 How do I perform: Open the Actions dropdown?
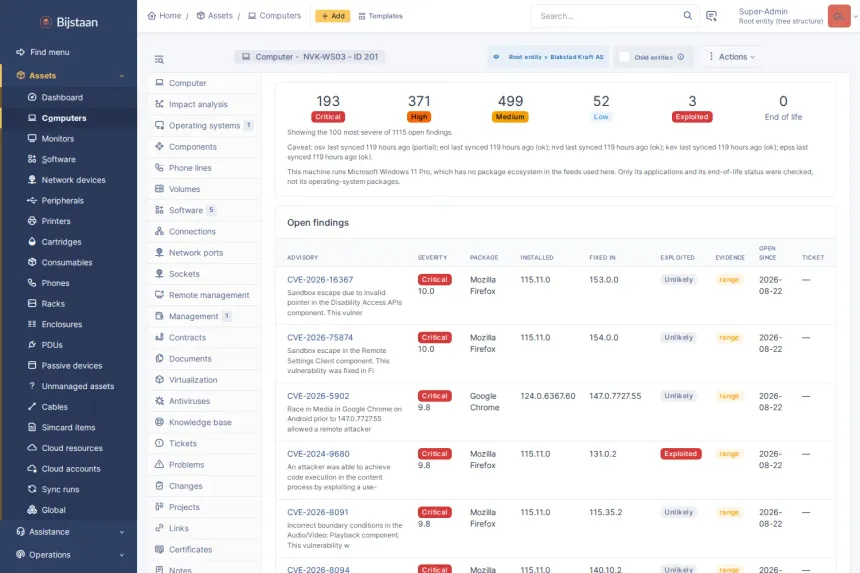(x=732, y=56)
